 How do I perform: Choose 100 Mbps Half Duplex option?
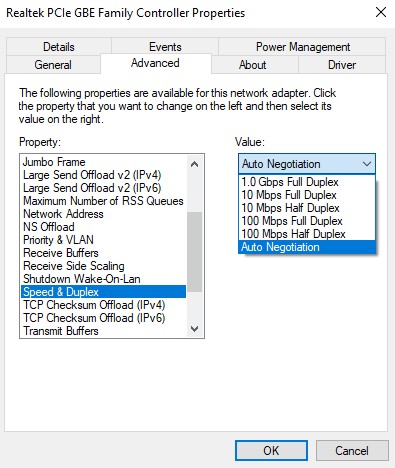(307, 234)
